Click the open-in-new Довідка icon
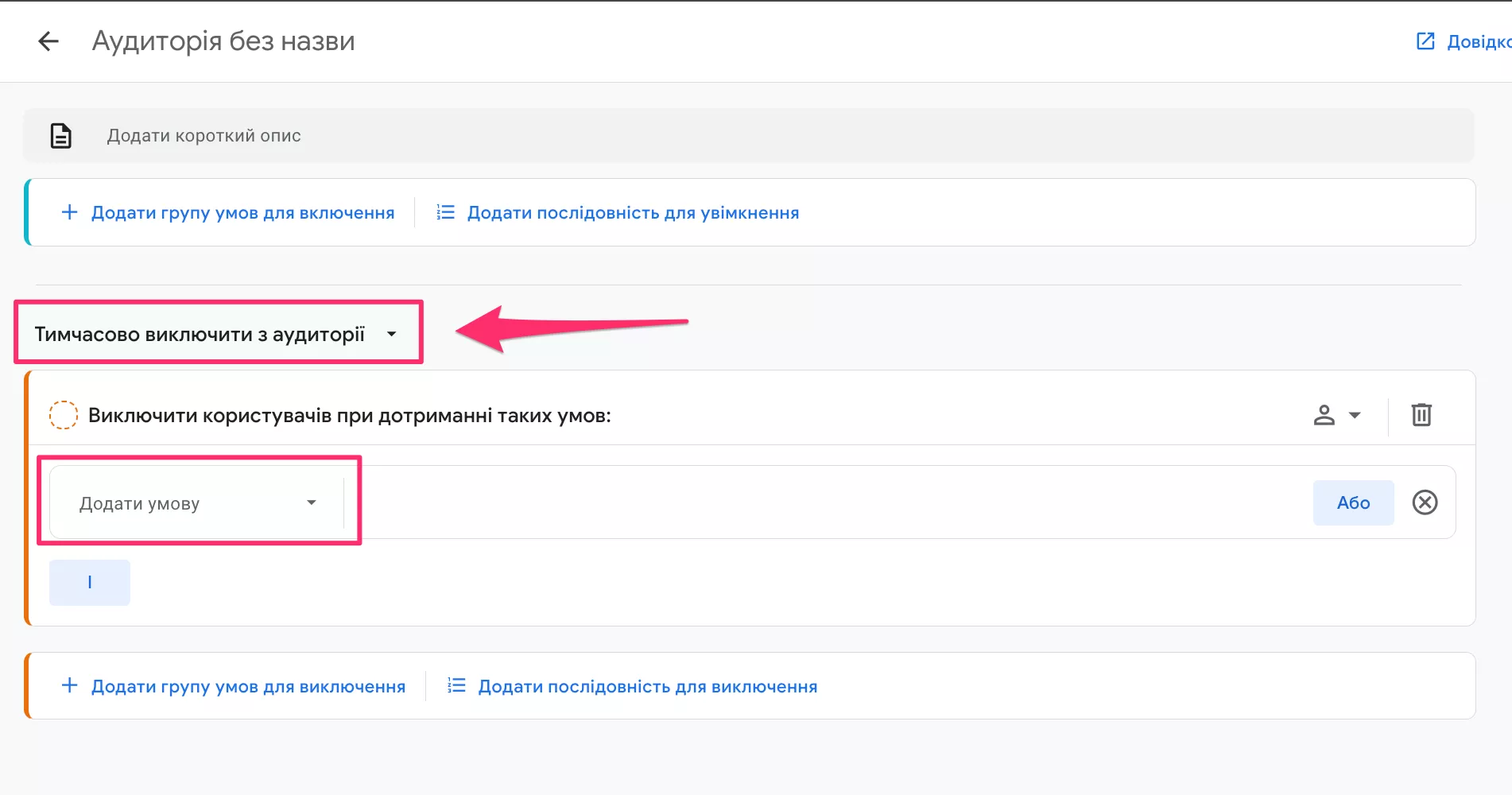1512x795 pixels. pos(1425,41)
